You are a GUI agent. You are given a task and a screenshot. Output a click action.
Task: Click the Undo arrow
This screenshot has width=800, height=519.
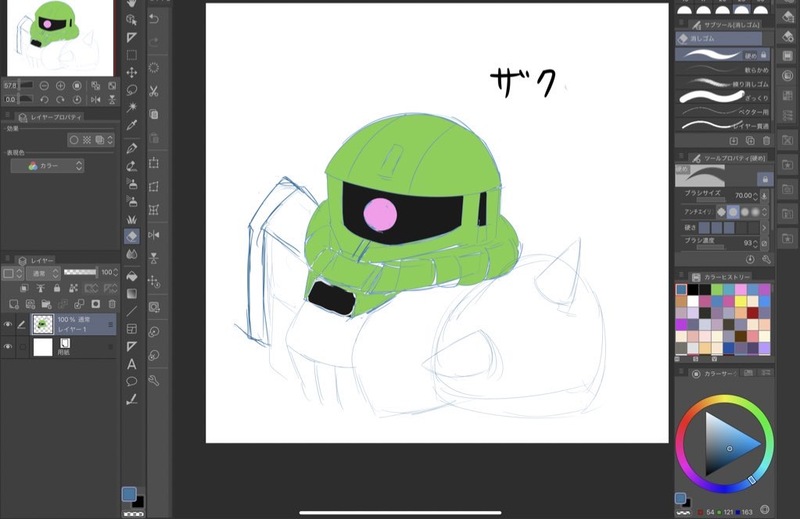(154, 19)
